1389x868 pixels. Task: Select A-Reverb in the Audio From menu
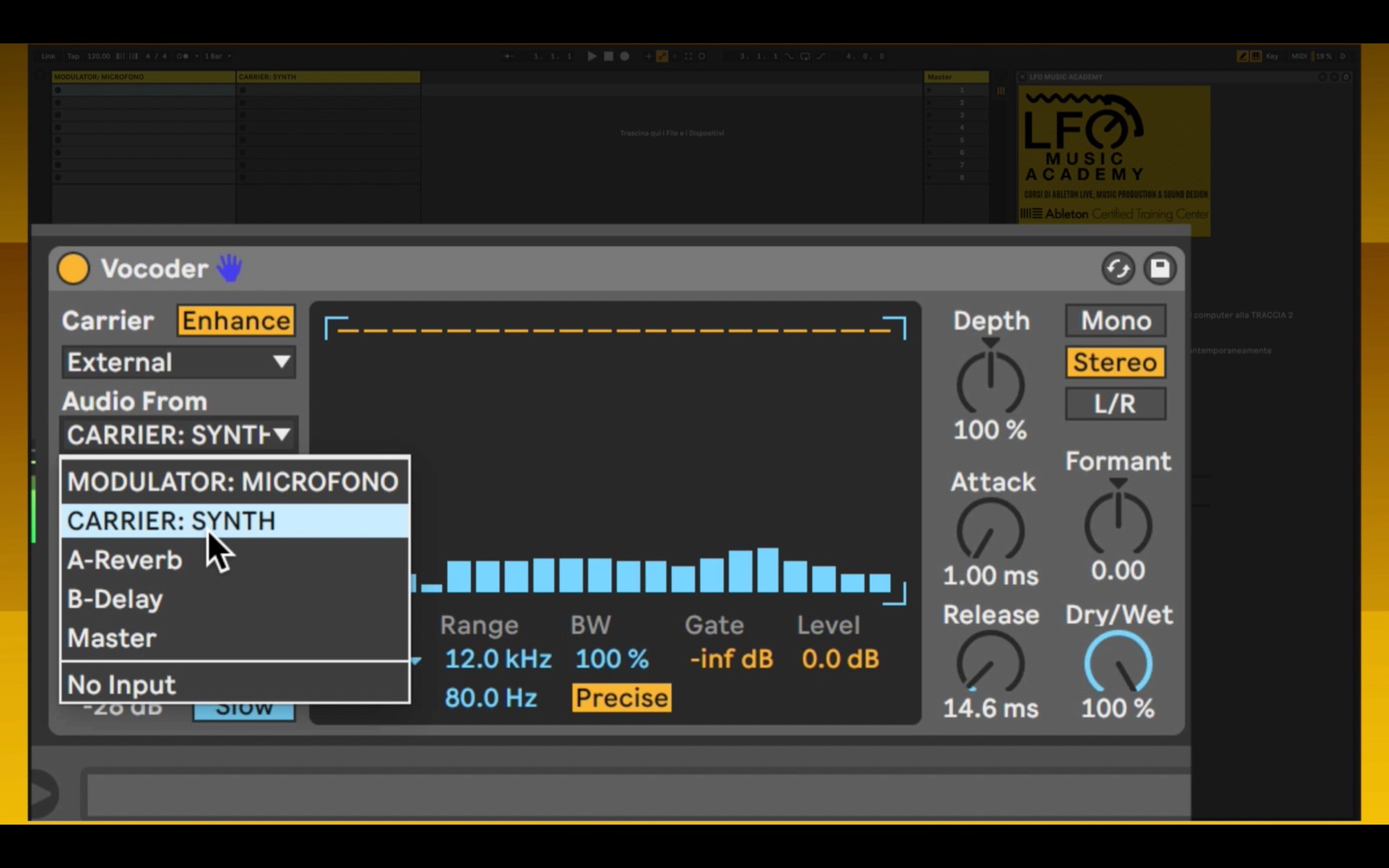pos(125,560)
